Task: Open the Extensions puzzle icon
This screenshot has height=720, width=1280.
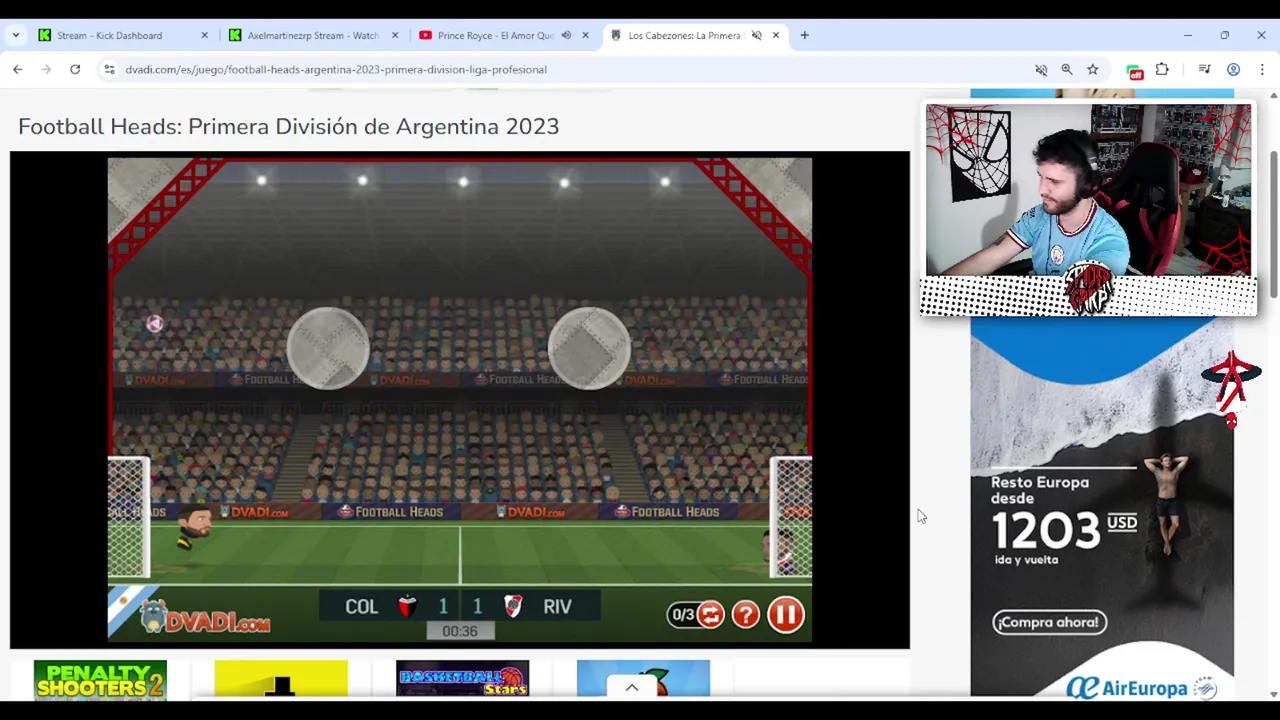Action: click(1162, 69)
